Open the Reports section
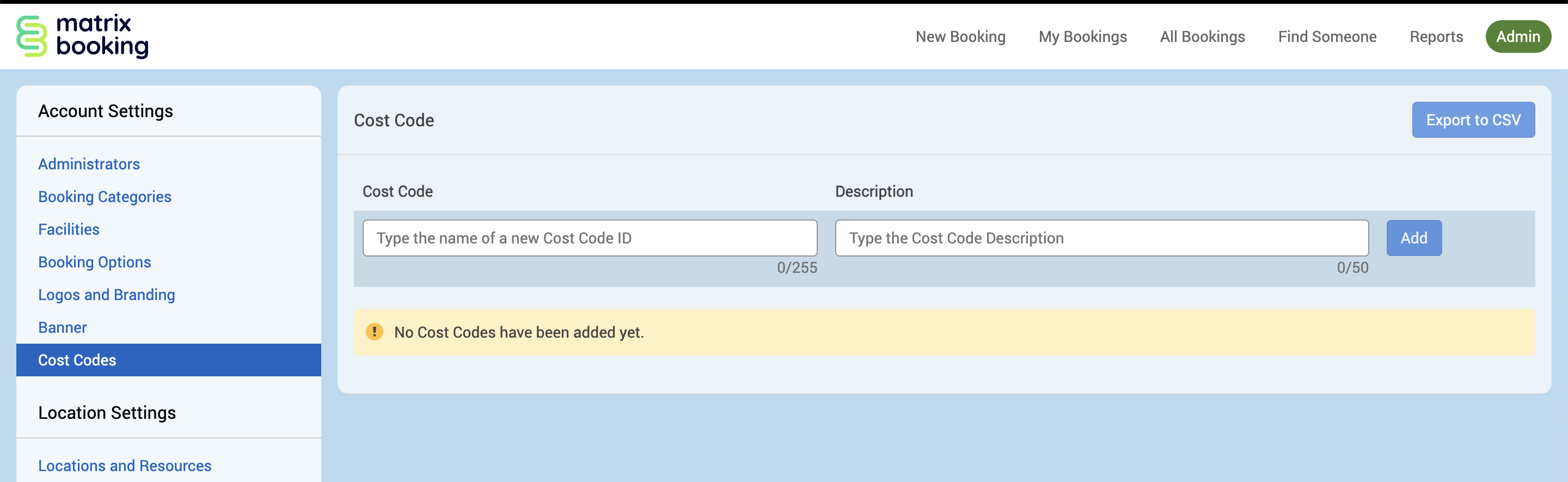The height and width of the screenshot is (482, 1568). tap(1436, 36)
